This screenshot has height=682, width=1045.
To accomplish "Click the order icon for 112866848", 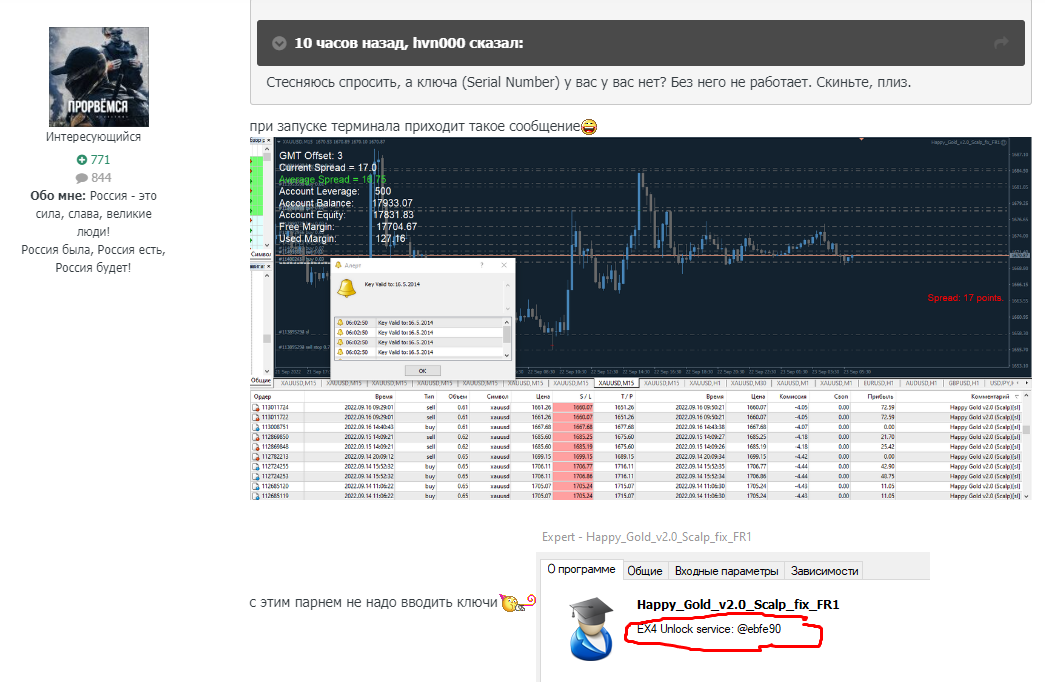I will coord(256,447).
